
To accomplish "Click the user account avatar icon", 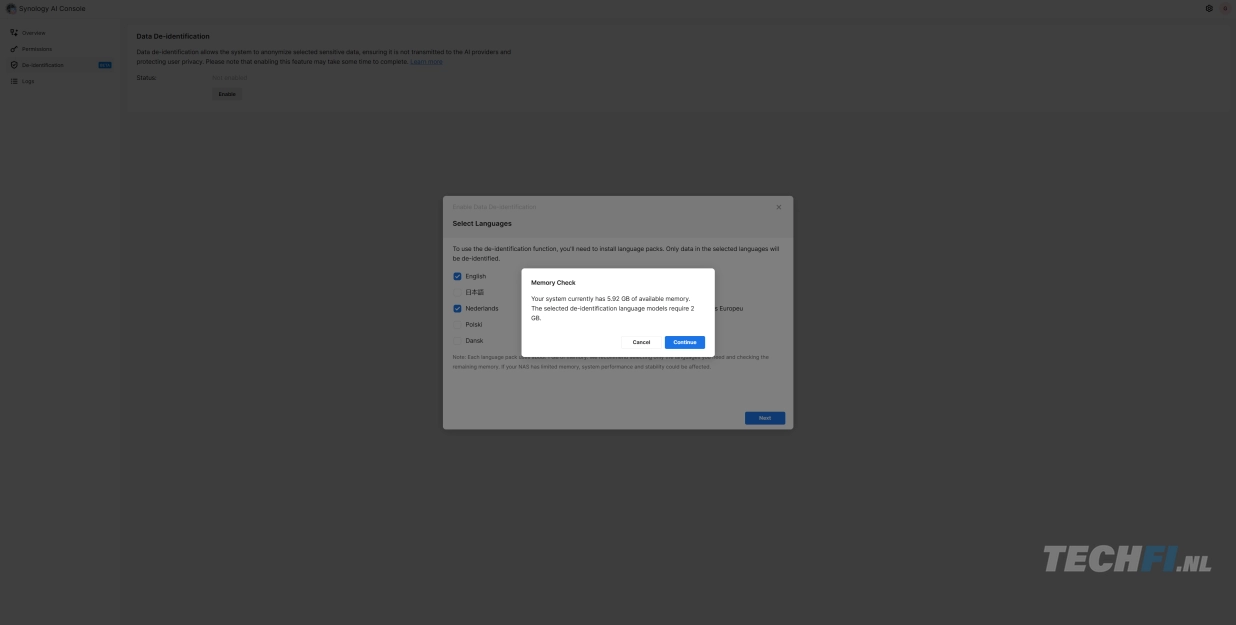I will click(1225, 8).
